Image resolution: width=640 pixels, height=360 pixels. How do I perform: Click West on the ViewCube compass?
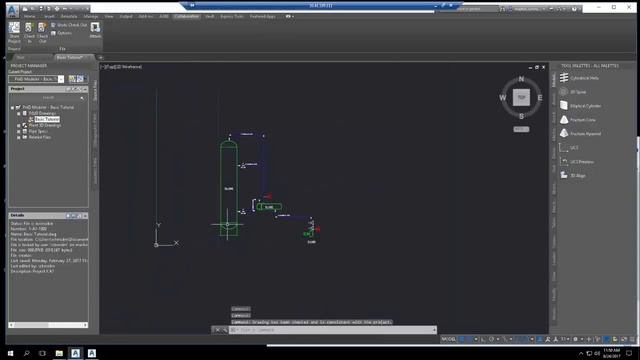[503, 98]
